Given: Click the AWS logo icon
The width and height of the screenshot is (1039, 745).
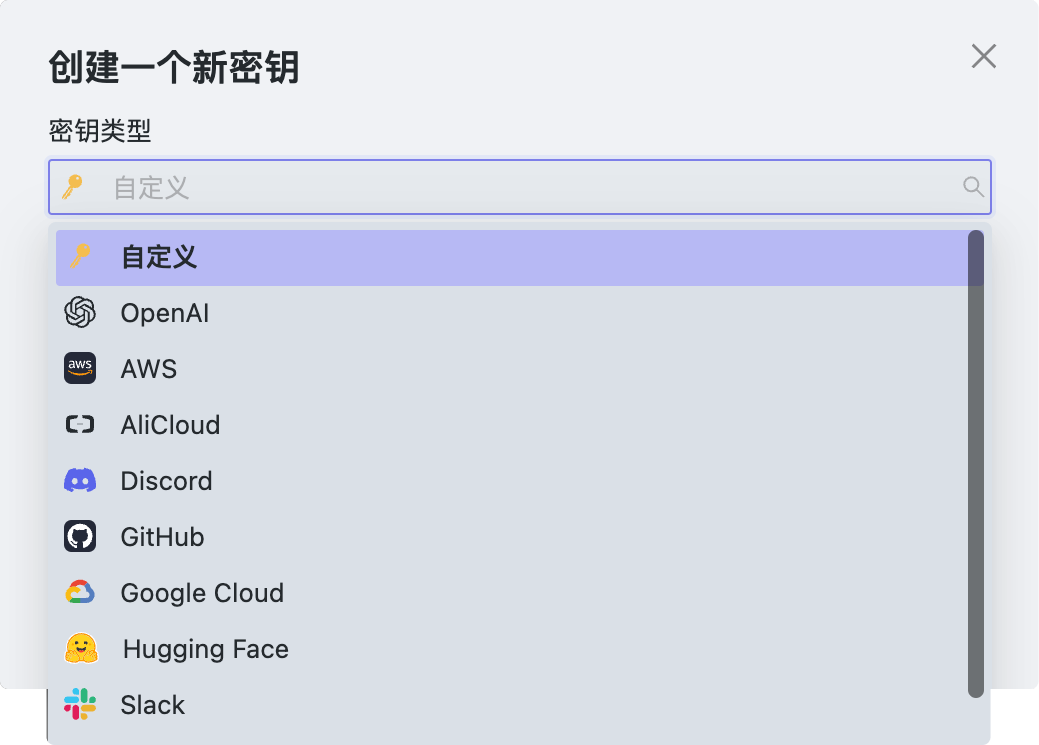Looking at the screenshot, I should (x=80, y=369).
